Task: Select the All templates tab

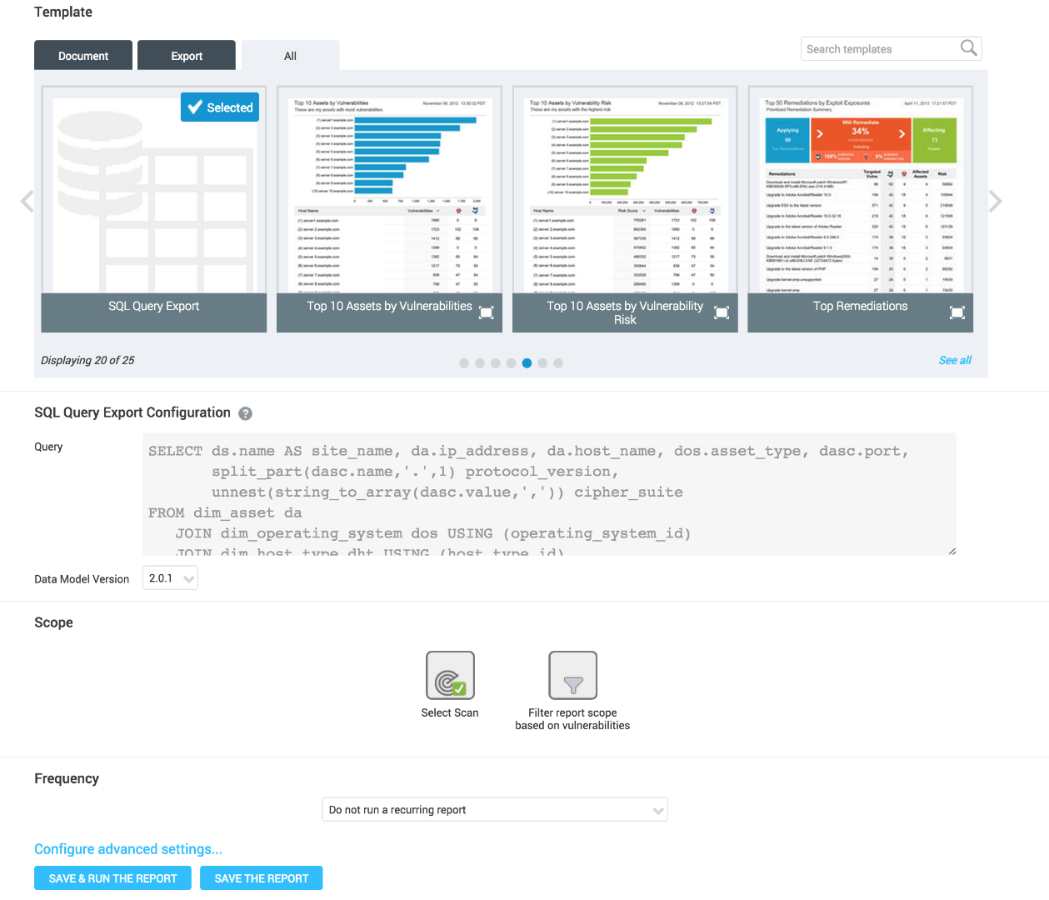Action: (290, 56)
